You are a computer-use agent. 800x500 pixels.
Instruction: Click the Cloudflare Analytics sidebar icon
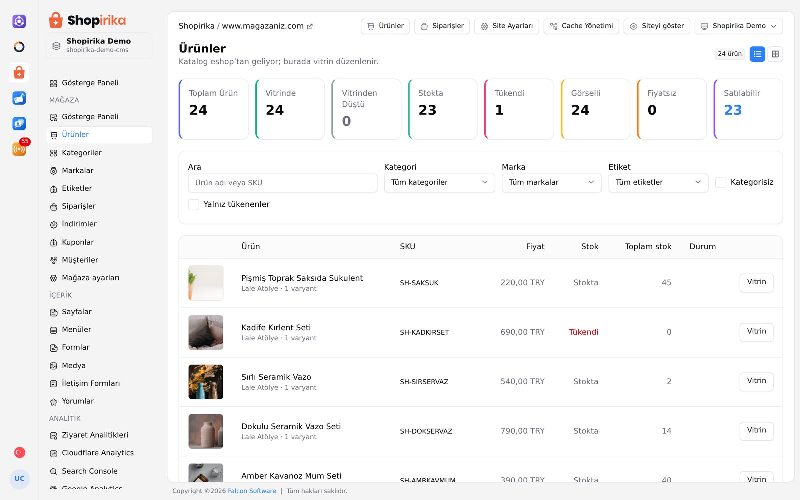(x=54, y=453)
